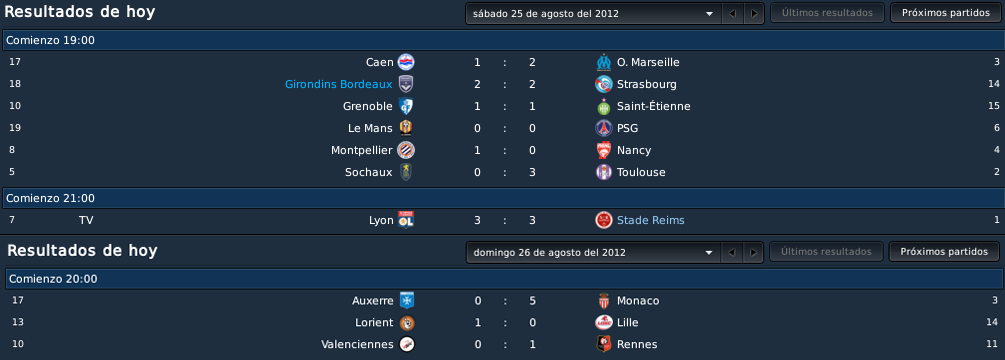Open the Girondins Bordeaux team link
The width and height of the screenshot is (1005, 360).
point(338,84)
